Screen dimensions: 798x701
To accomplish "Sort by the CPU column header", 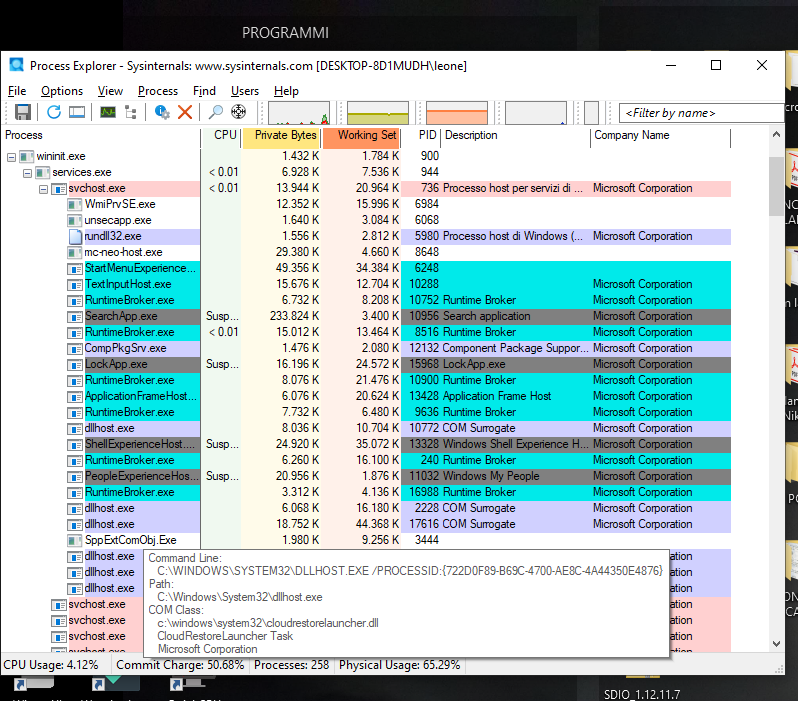I will (x=221, y=136).
